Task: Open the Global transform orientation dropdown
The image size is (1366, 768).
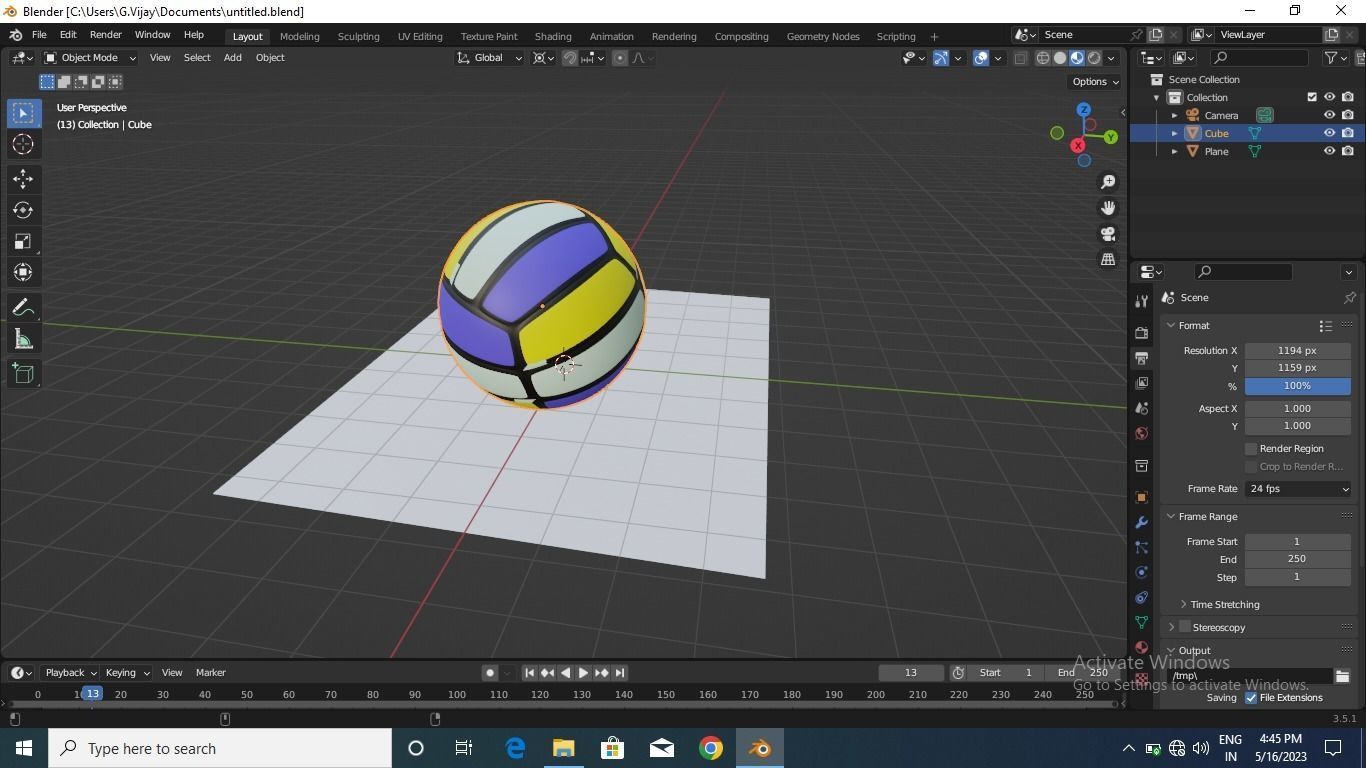Action: [x=489, y=58]
